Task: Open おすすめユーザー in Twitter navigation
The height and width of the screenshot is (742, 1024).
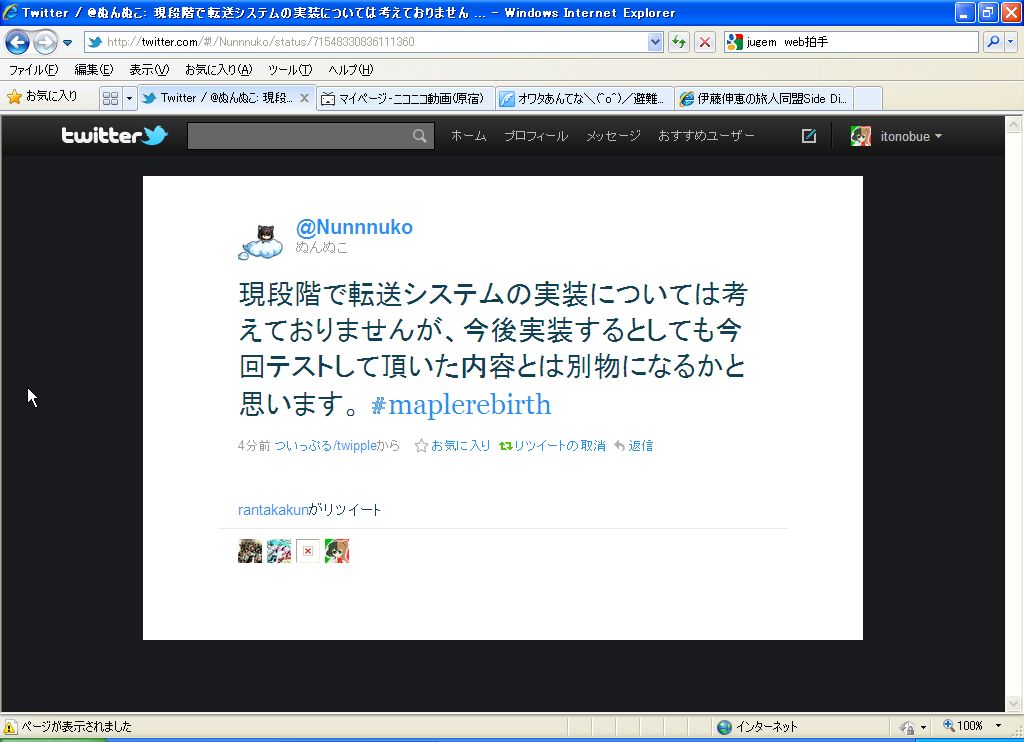Action: [x=706, y=136]
